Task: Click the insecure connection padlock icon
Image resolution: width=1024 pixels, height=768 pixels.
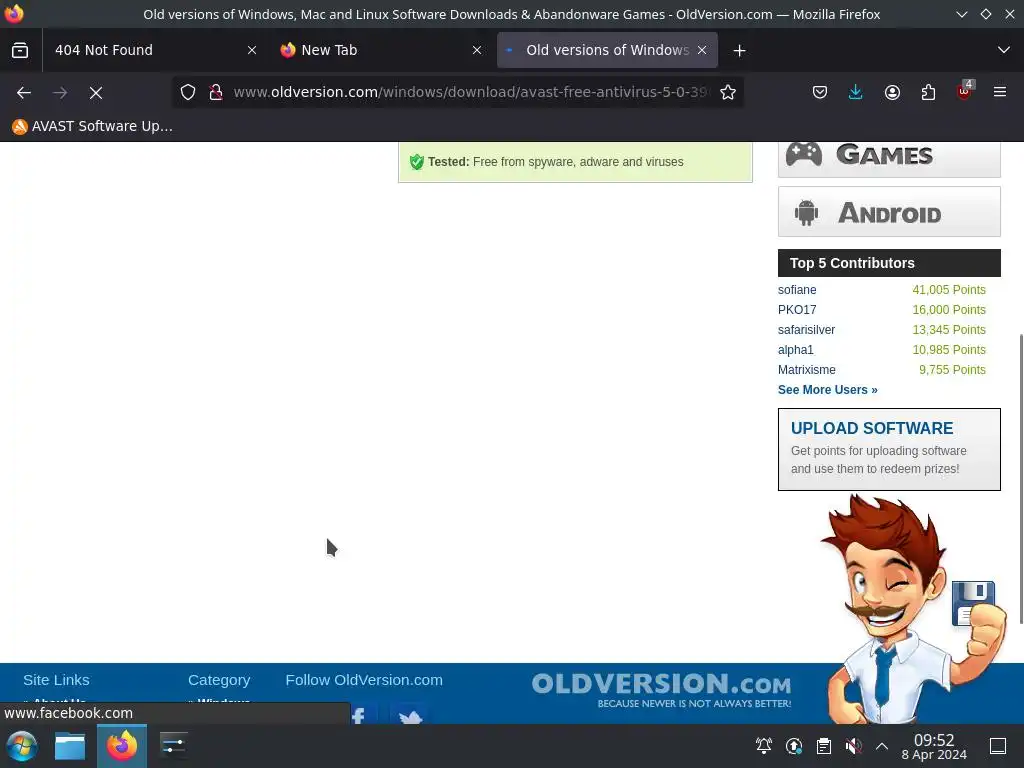Action: click(x=216, y=92)
